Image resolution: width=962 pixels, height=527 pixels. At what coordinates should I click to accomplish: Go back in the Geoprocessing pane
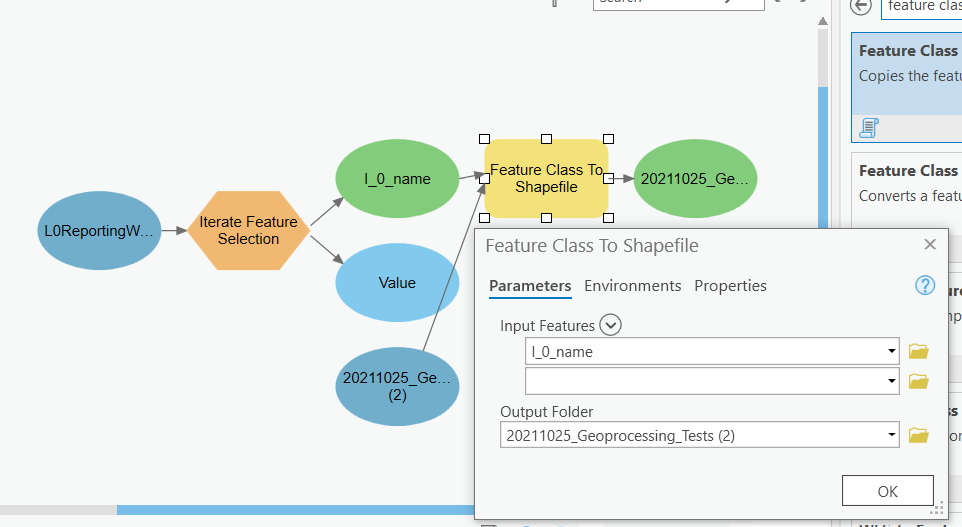tap(860, 6)
